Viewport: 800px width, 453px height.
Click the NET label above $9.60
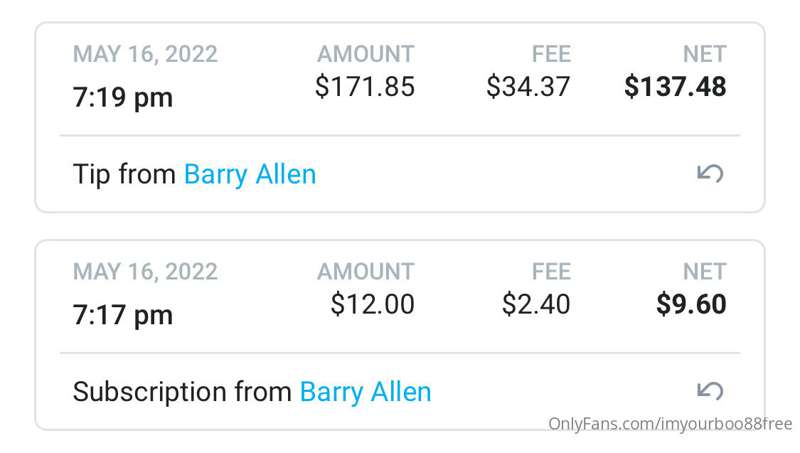pyautogui.click(x=705, y=271)
